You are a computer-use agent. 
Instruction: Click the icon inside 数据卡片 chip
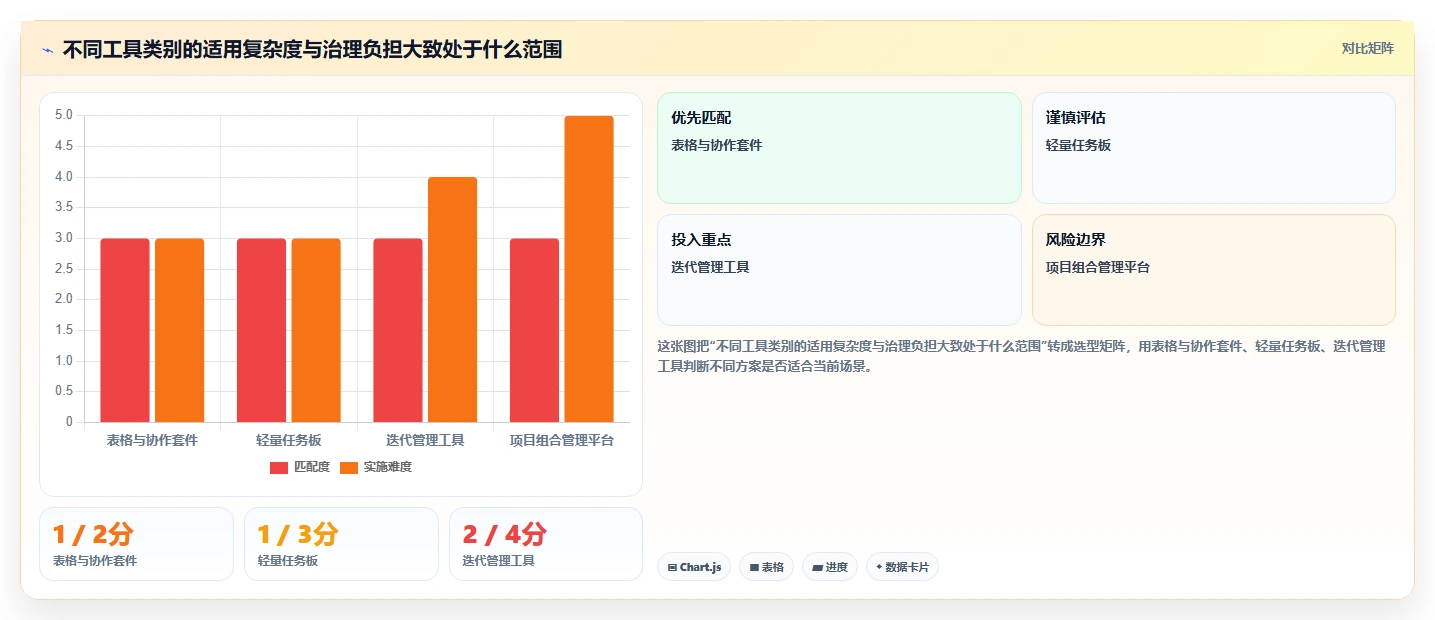(879, 567)
